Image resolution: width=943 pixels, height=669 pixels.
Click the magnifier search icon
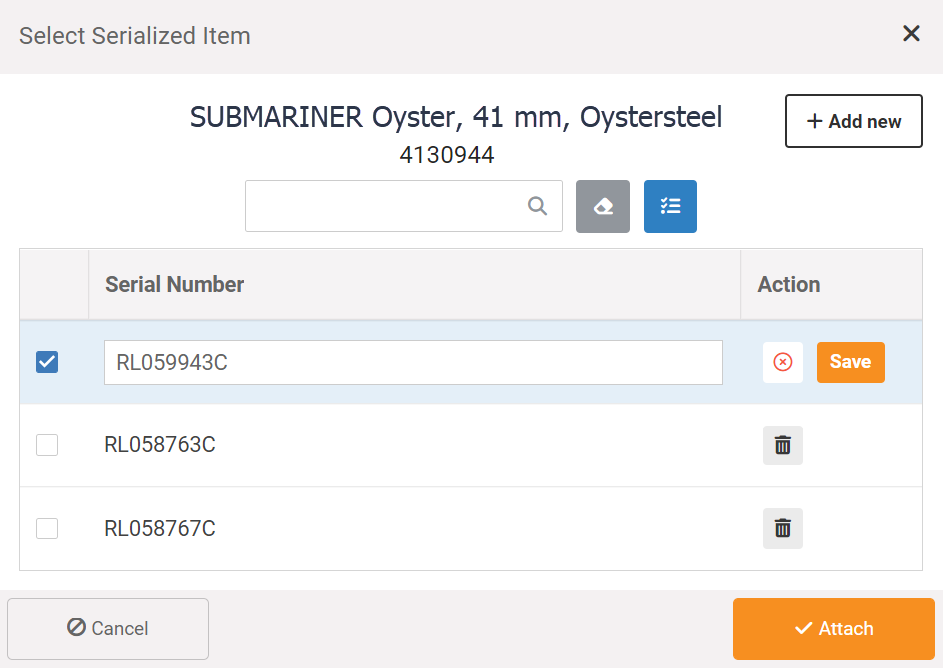click(537, 206)
